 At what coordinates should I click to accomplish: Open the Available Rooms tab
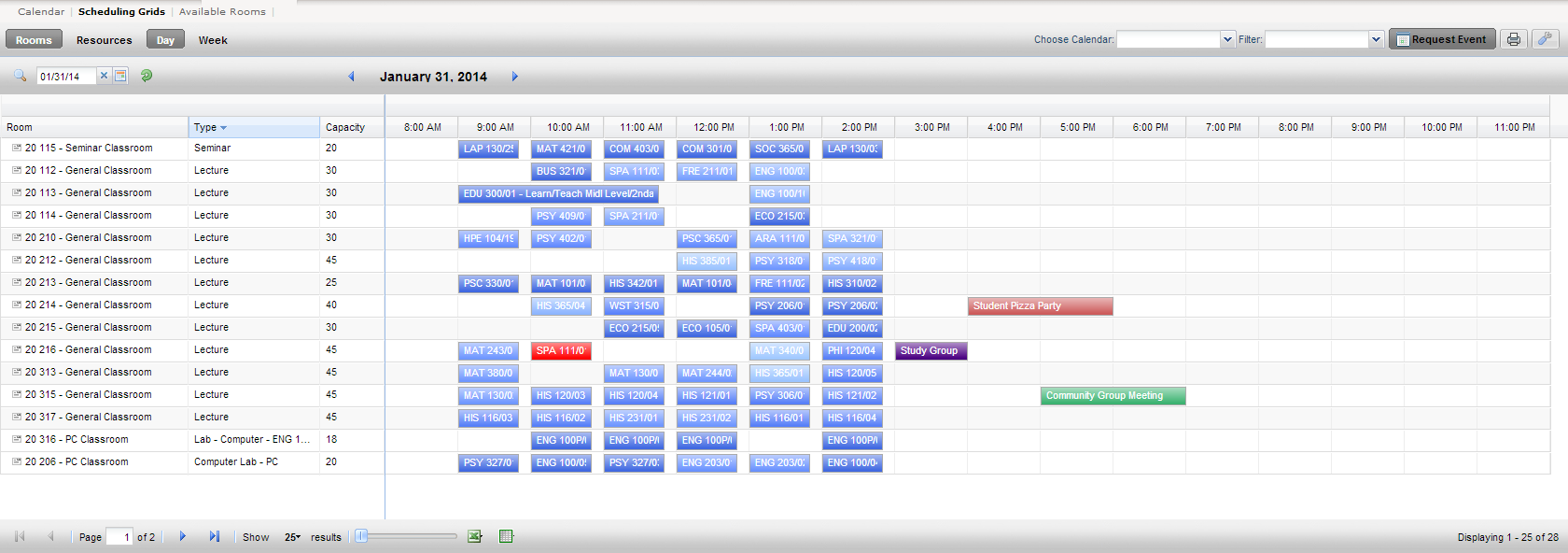tap(222, 11)
